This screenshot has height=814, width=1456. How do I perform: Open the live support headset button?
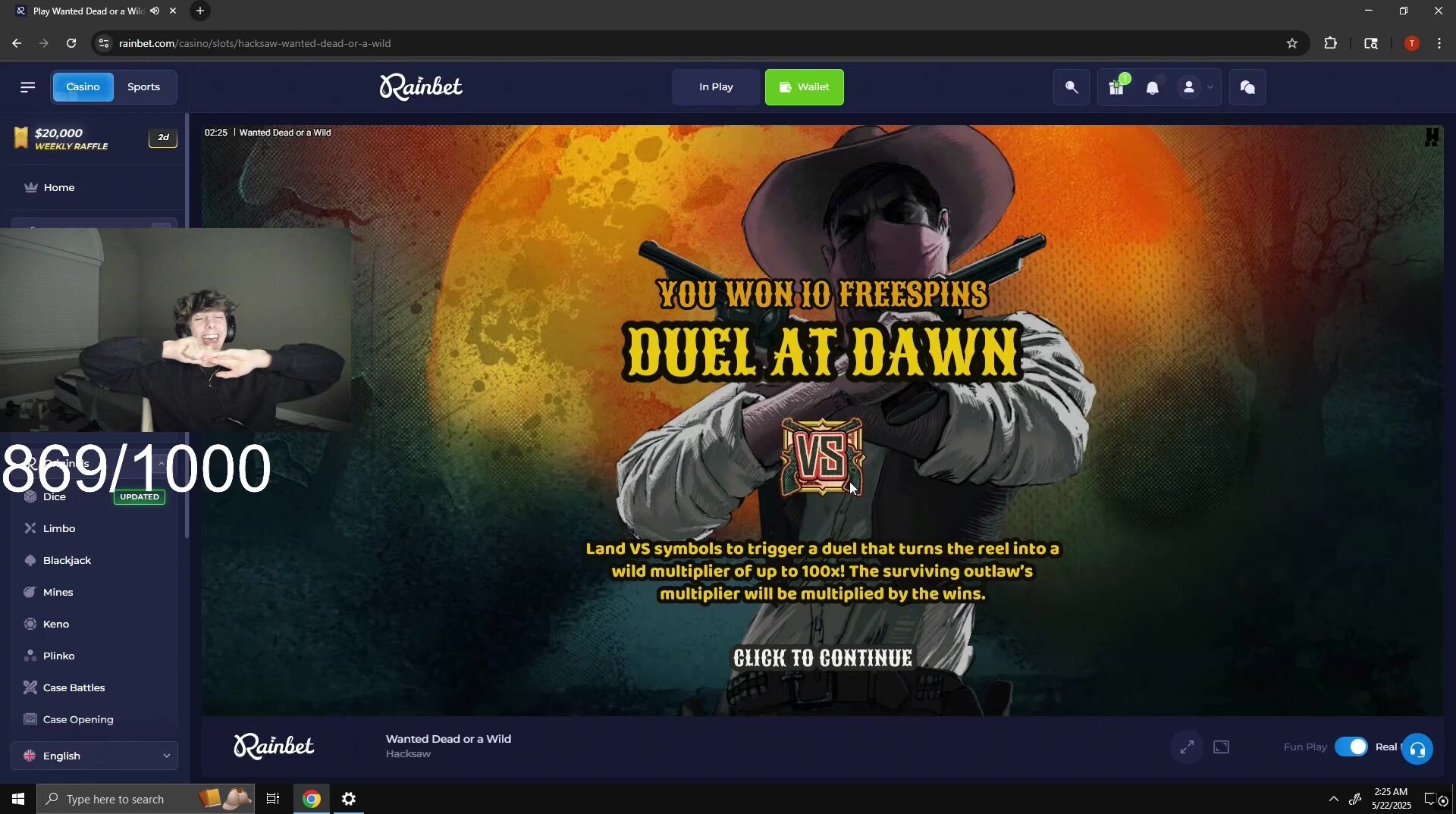pyautogui.click(x=1417, y=750)
